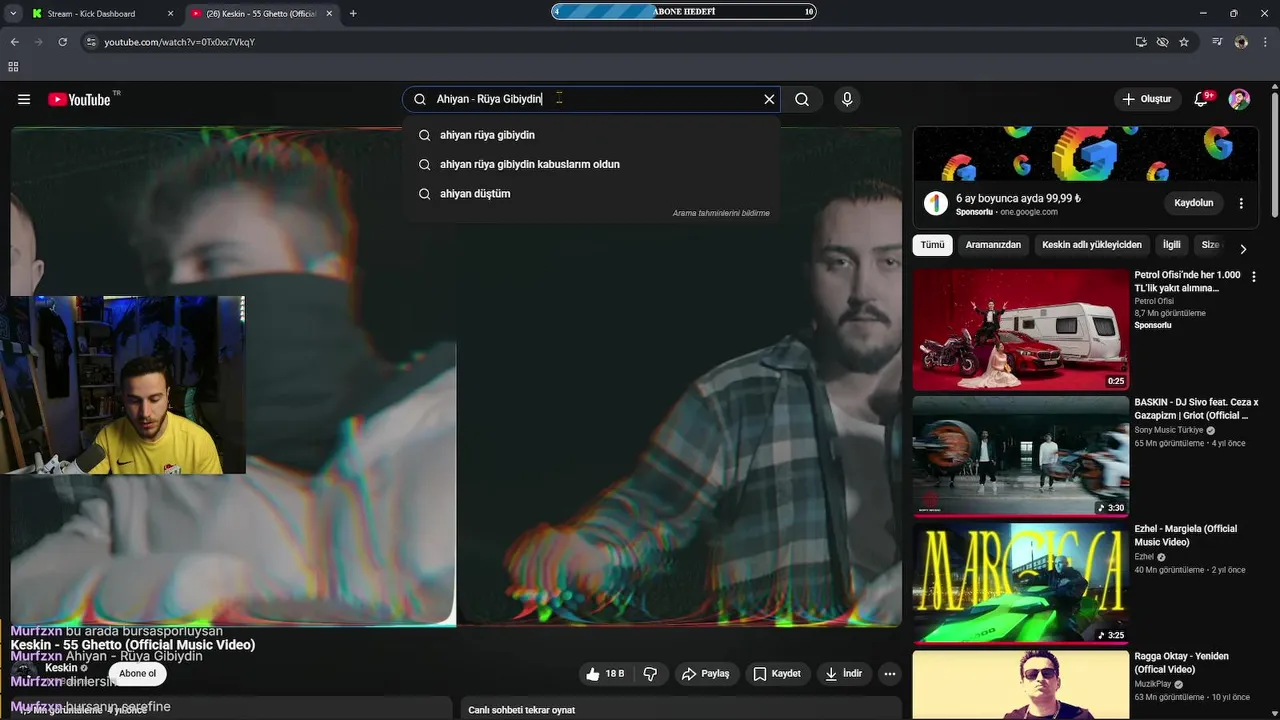The image size is (1280, 720).
Task: Open Google One ad options menu
Action: coord(1241,203)
